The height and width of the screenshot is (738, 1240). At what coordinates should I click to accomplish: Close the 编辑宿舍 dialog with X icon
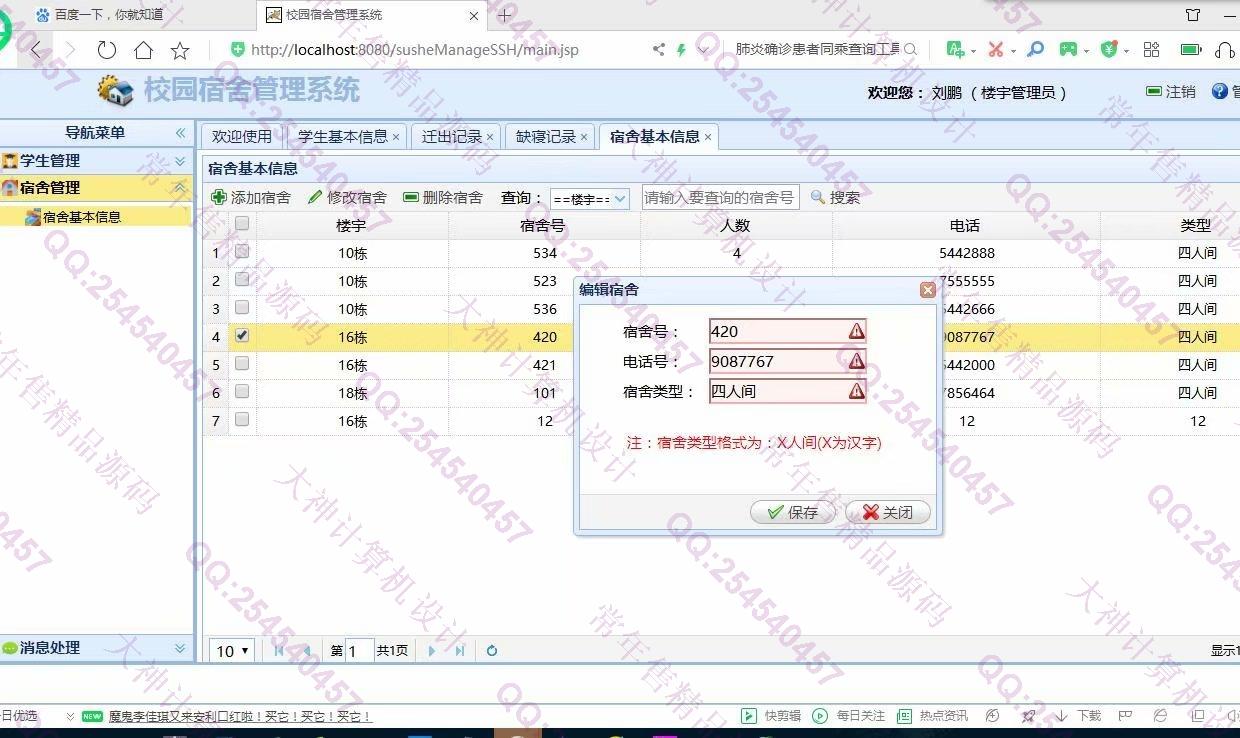click(927, 290)
